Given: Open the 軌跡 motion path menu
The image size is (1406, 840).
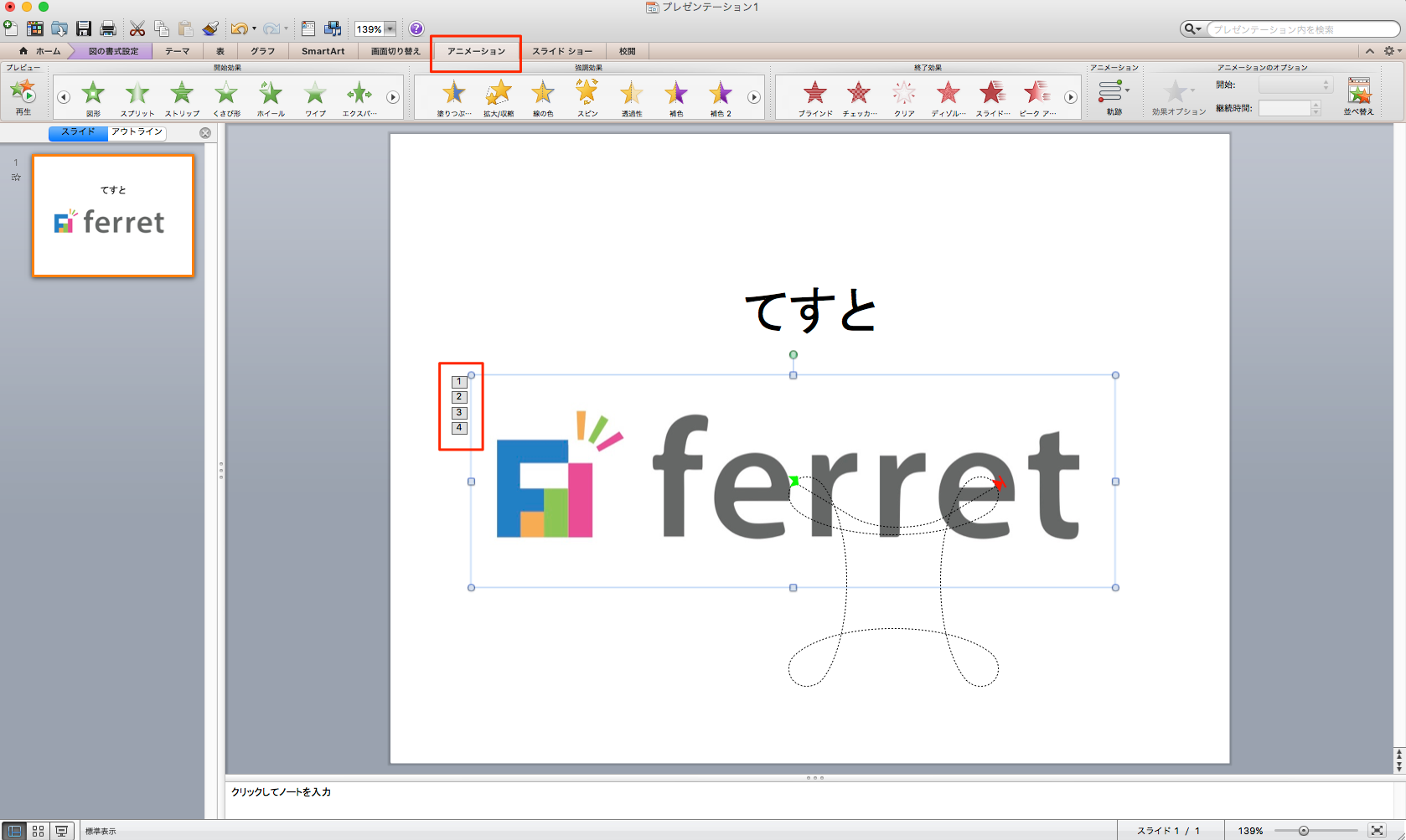Looking at the screenshot, I should (1114, 97).
